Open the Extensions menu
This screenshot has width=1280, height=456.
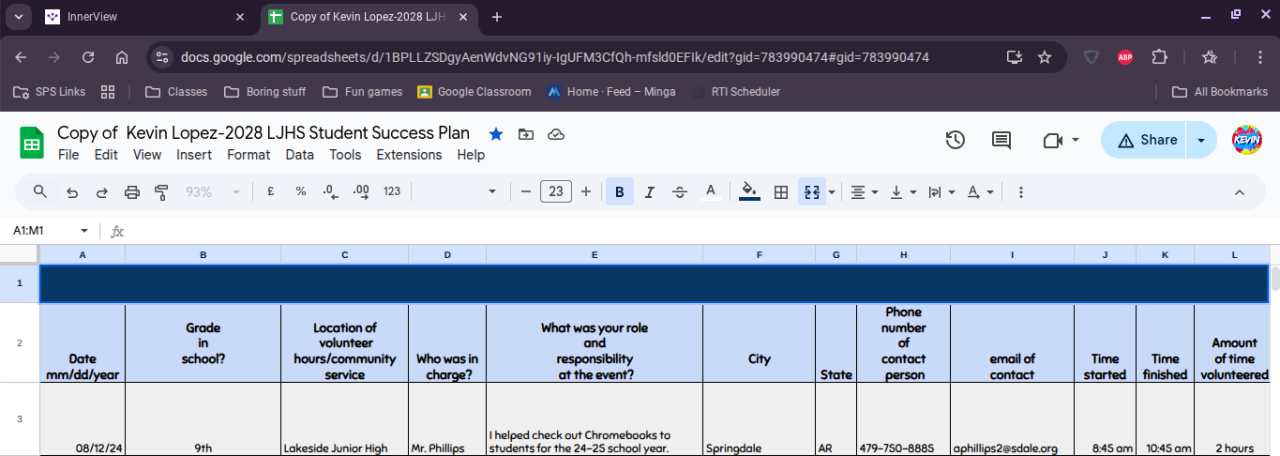(x=409, y=155)
